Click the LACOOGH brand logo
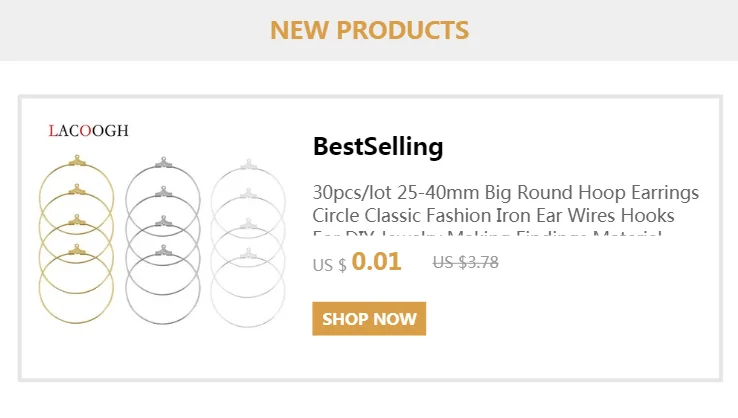 pyautogui.click(x=89, y=131)
